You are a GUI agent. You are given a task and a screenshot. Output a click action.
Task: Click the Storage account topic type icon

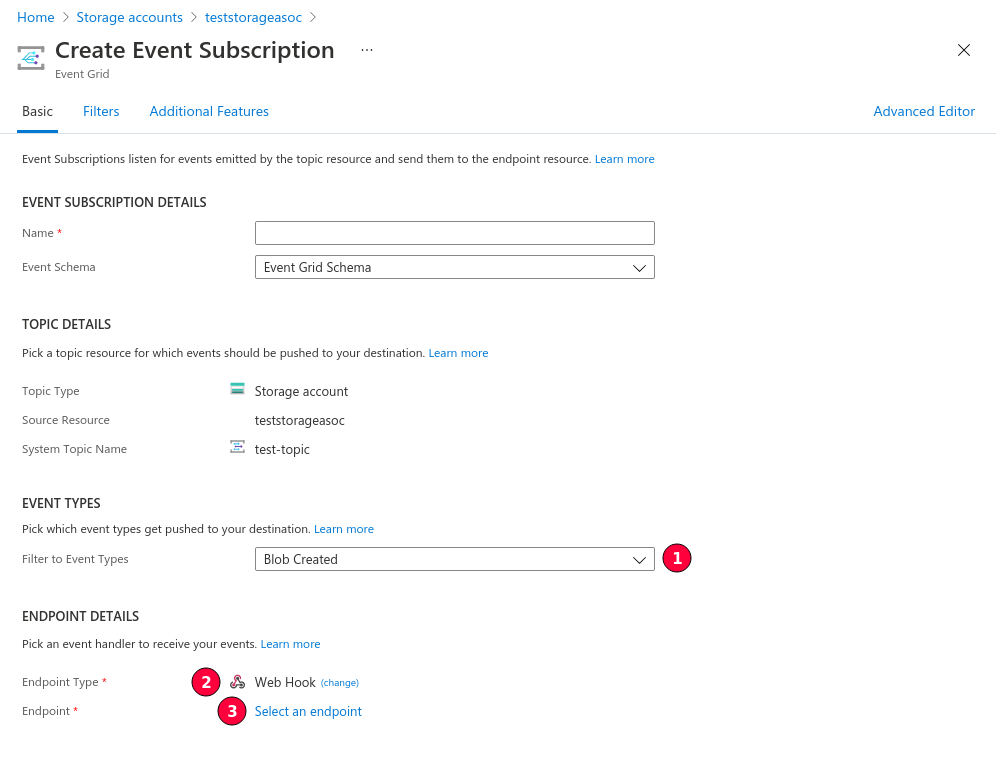(237, 389)
